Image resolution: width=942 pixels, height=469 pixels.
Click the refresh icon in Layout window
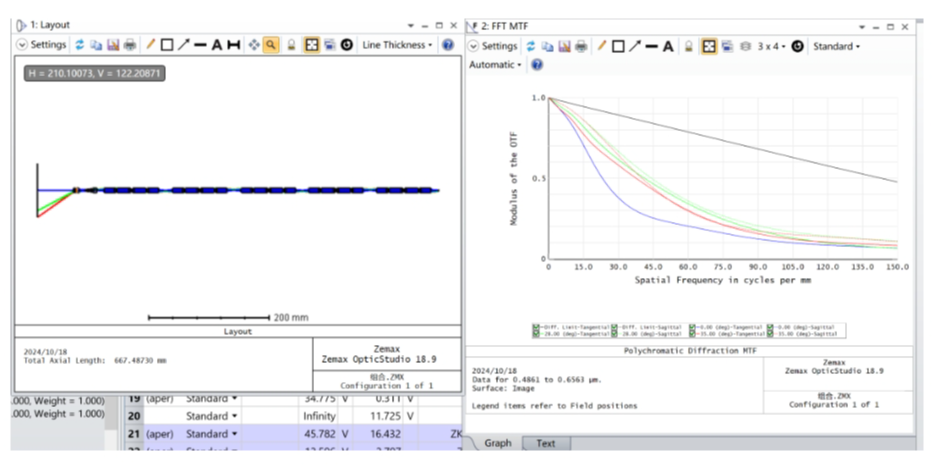click(80, 45)
